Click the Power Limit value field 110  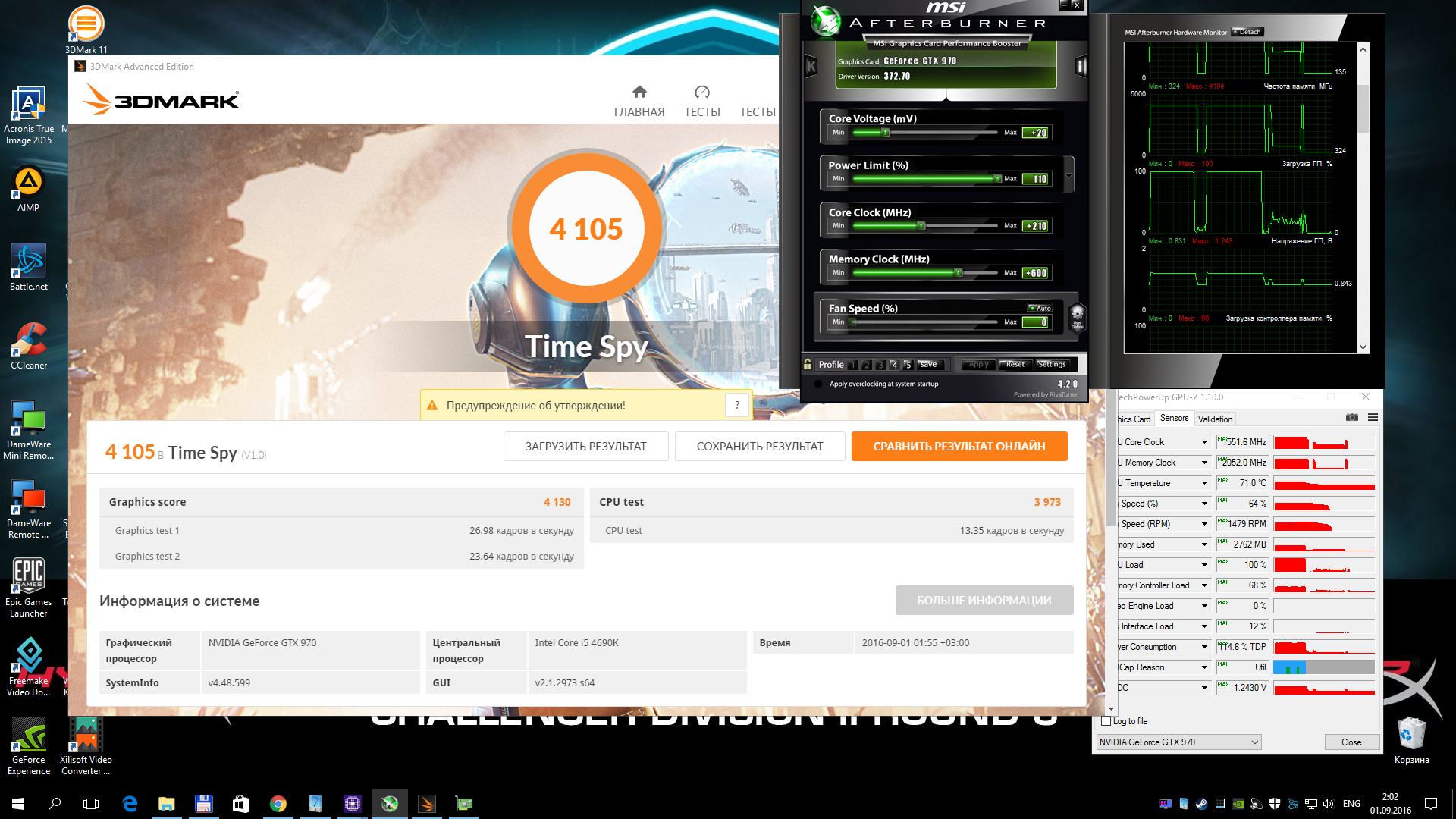coord(1035,179)
